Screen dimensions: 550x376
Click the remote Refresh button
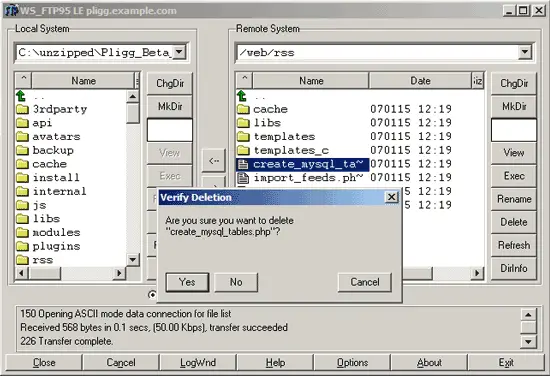(514, 245)
